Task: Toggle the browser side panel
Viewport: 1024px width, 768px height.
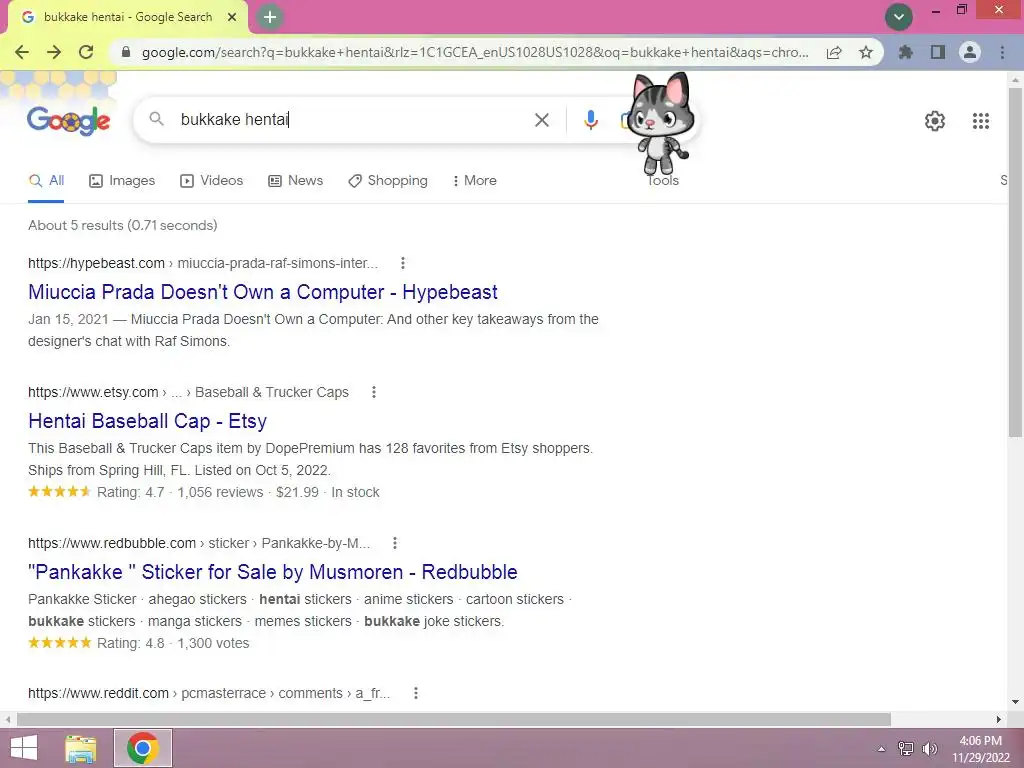Action: (938, 52)
